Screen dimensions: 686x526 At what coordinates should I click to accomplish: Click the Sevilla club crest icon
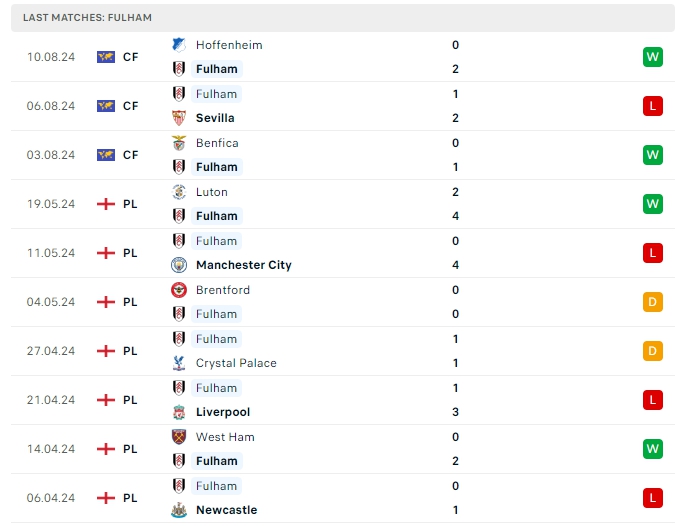(x=178, y=118)
